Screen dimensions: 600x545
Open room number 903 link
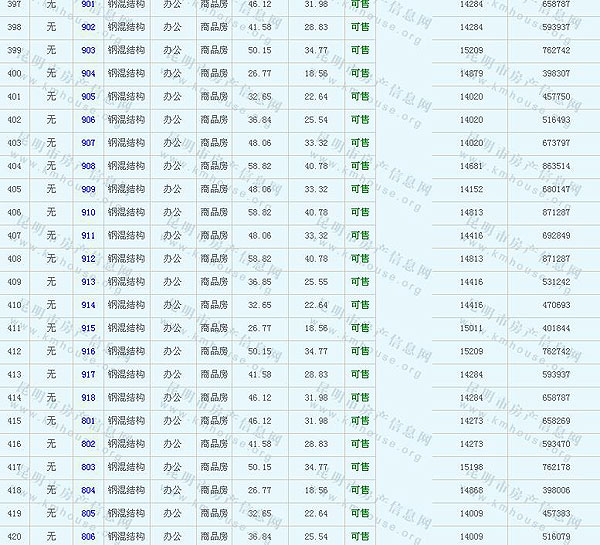[89, 50]
